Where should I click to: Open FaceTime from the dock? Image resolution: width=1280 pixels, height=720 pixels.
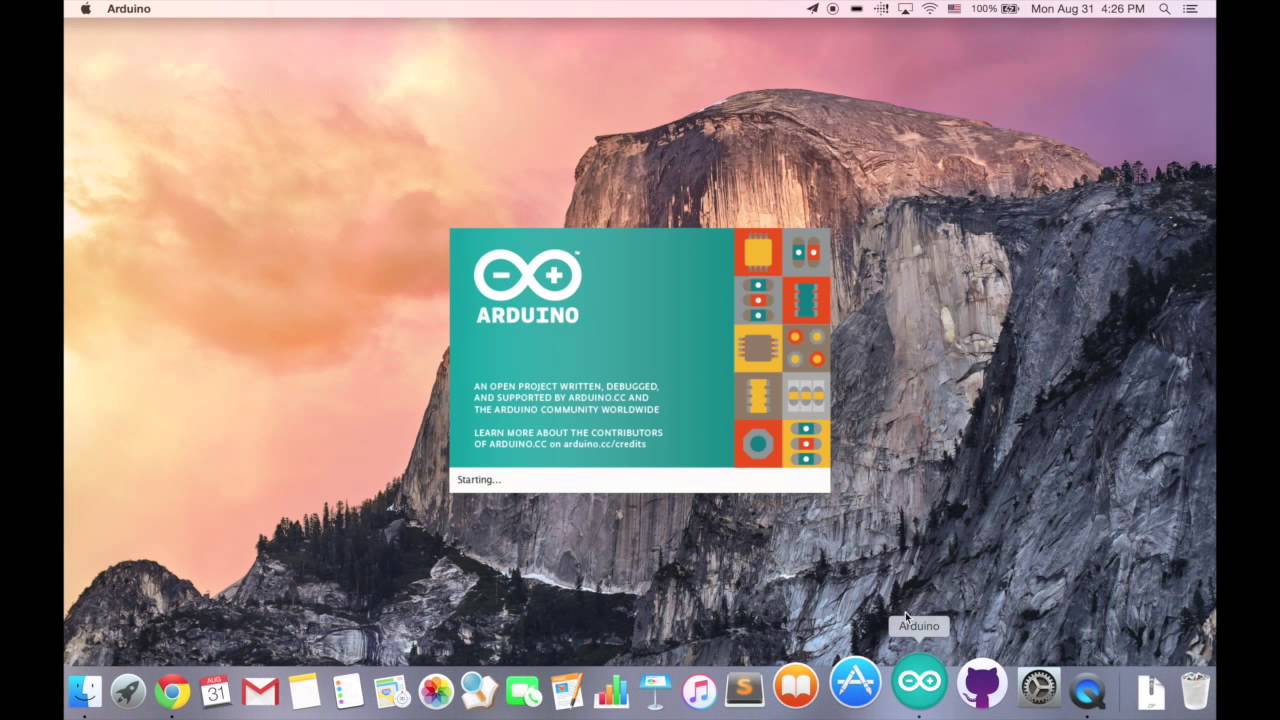tap(523, 691)
